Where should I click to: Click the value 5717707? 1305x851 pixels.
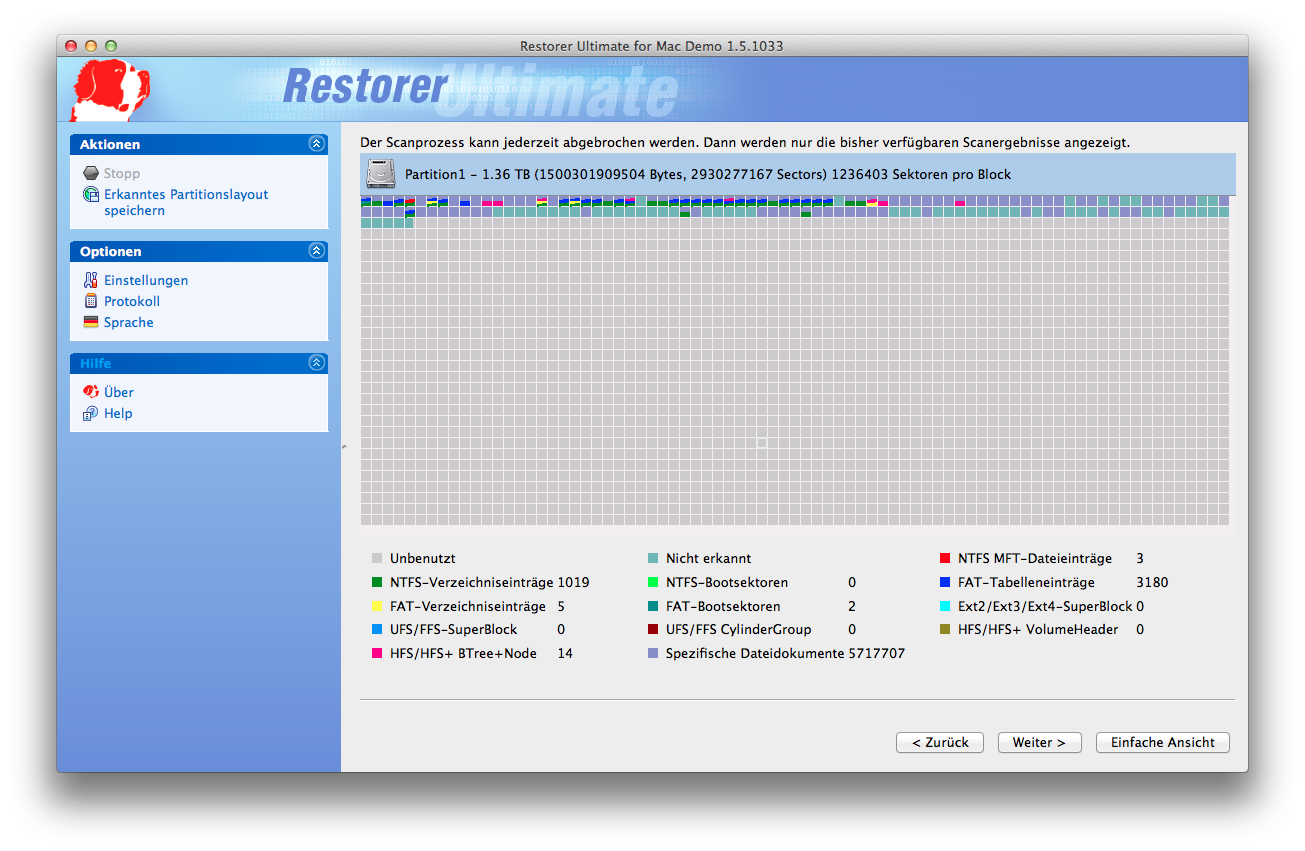877,653
